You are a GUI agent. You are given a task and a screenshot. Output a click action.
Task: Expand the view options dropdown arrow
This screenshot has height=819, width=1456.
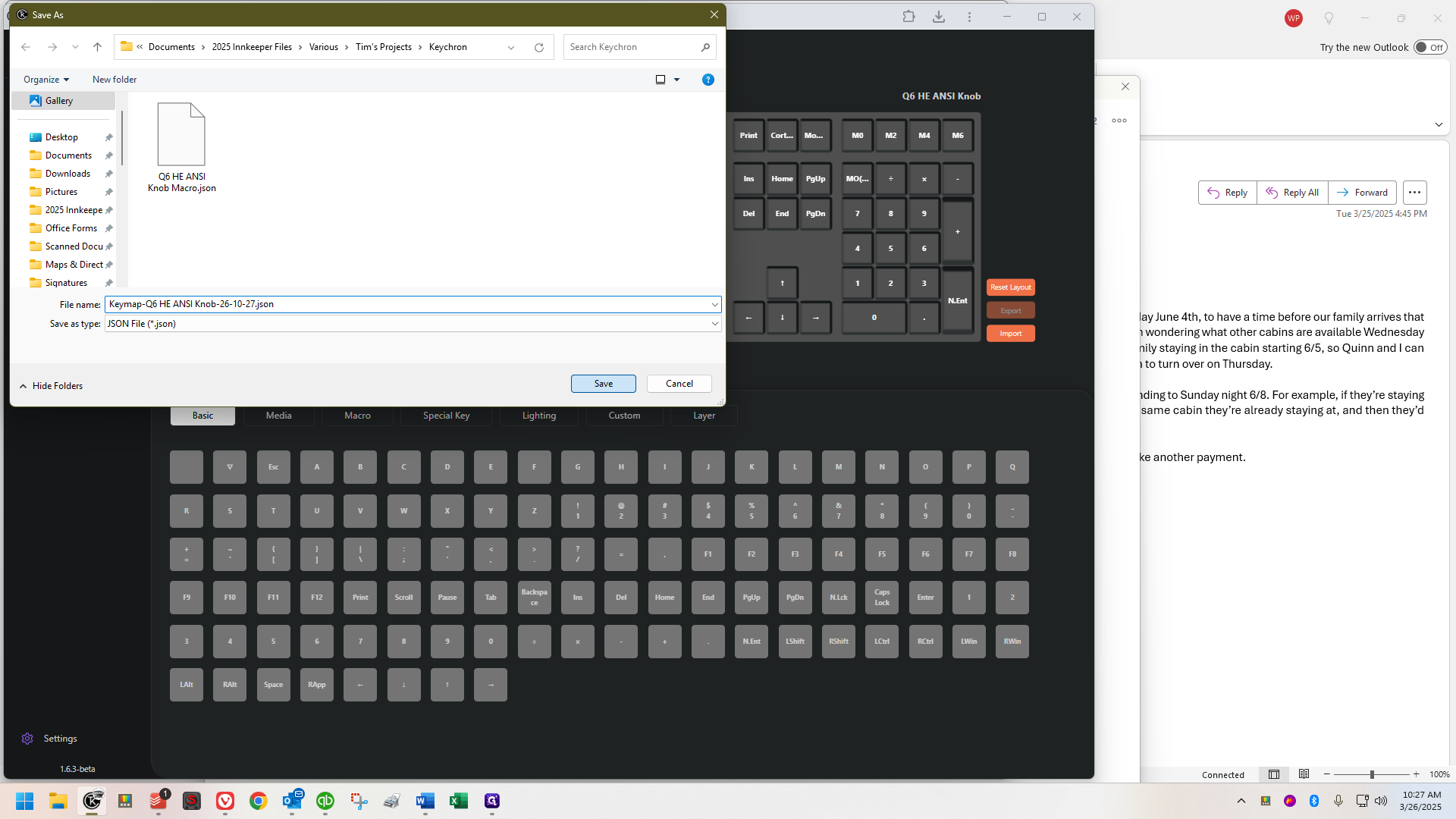tap(677, 80)
